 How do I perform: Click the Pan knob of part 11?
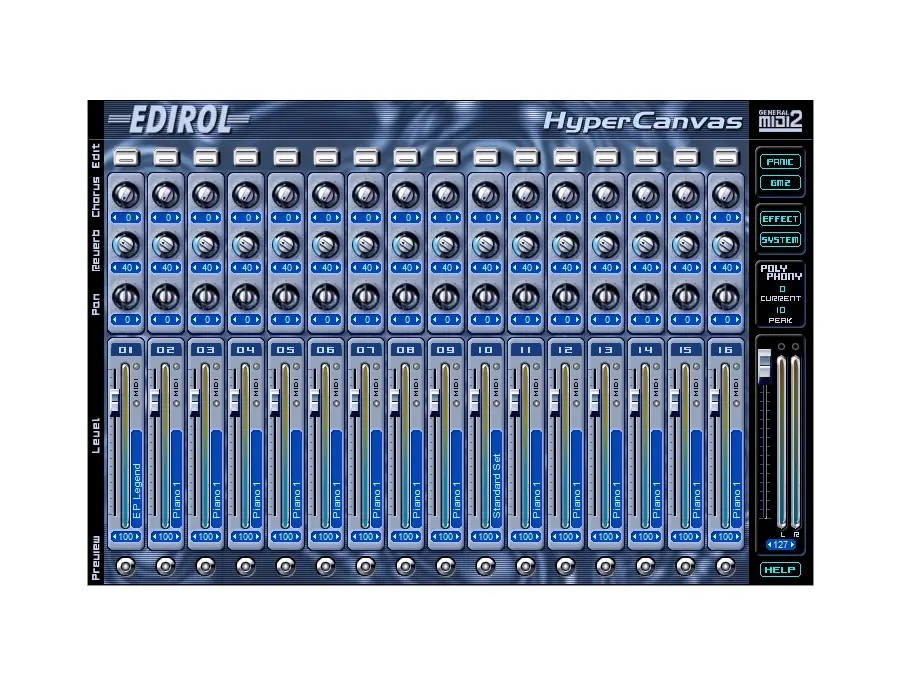[x=526, y=297]
